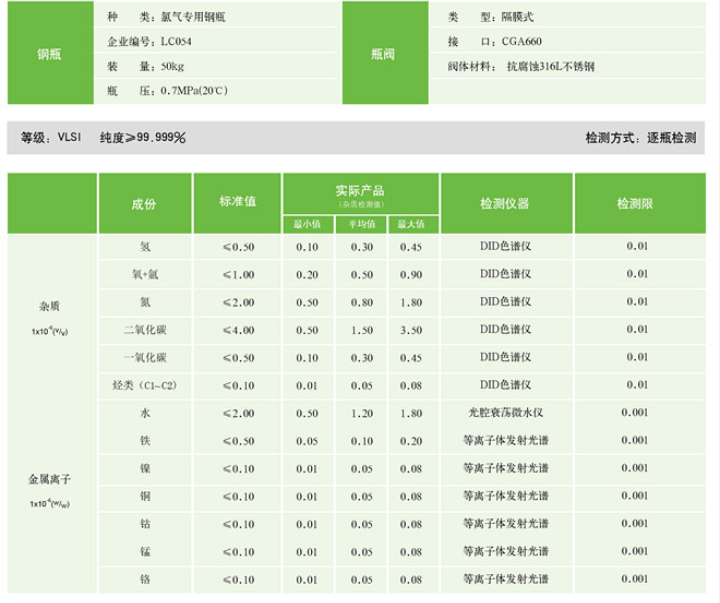
Task: Select the 烃类 (C1~C2) component cell
Action: point(143,384)
